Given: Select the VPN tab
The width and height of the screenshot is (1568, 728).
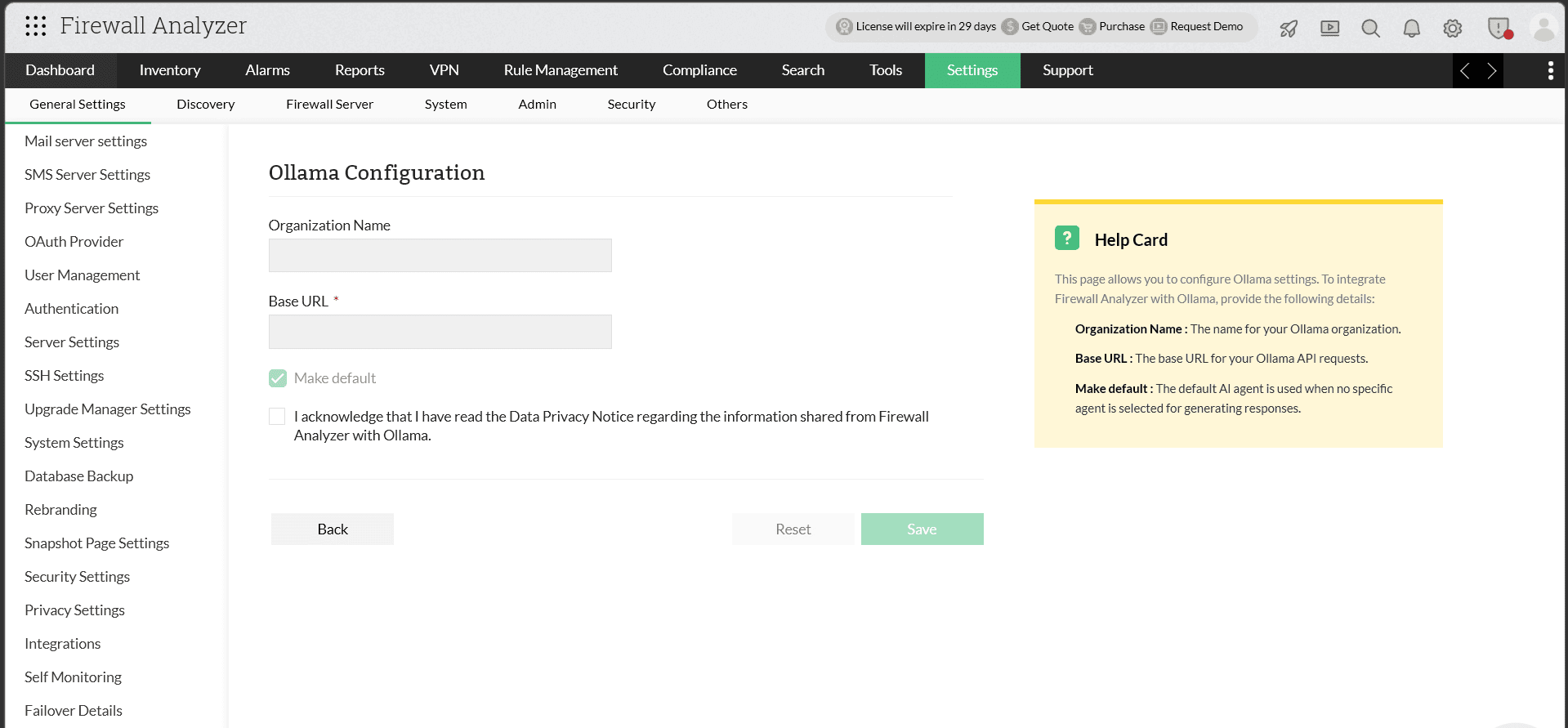Looking at the screenshot, I should coord(444,70).
